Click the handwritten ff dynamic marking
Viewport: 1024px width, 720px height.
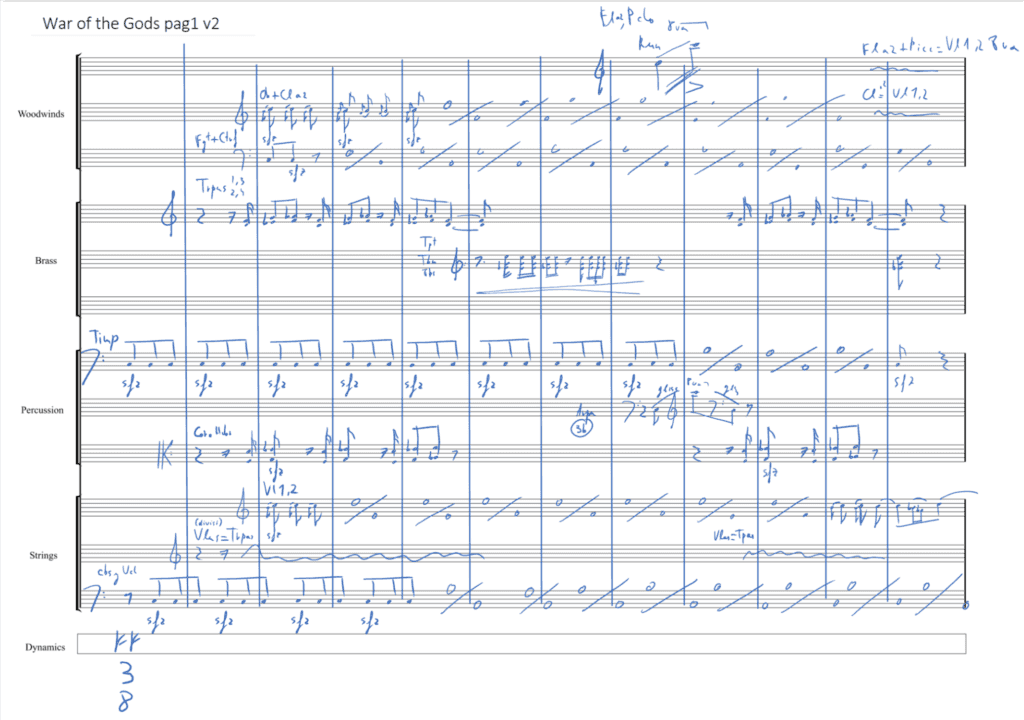(x=126, y=642)
